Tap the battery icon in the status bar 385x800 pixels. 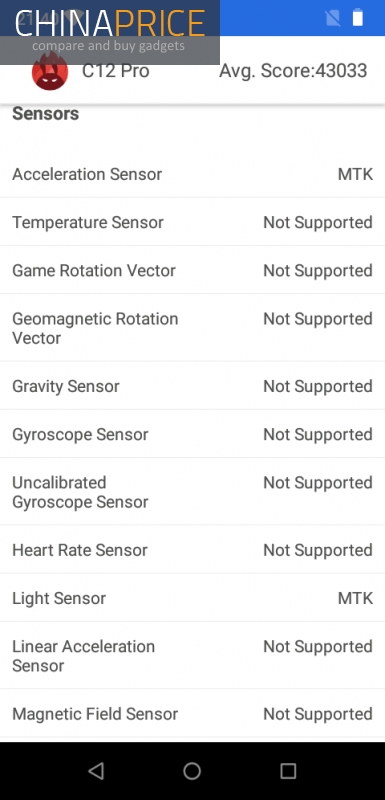(x=358, y=18)
